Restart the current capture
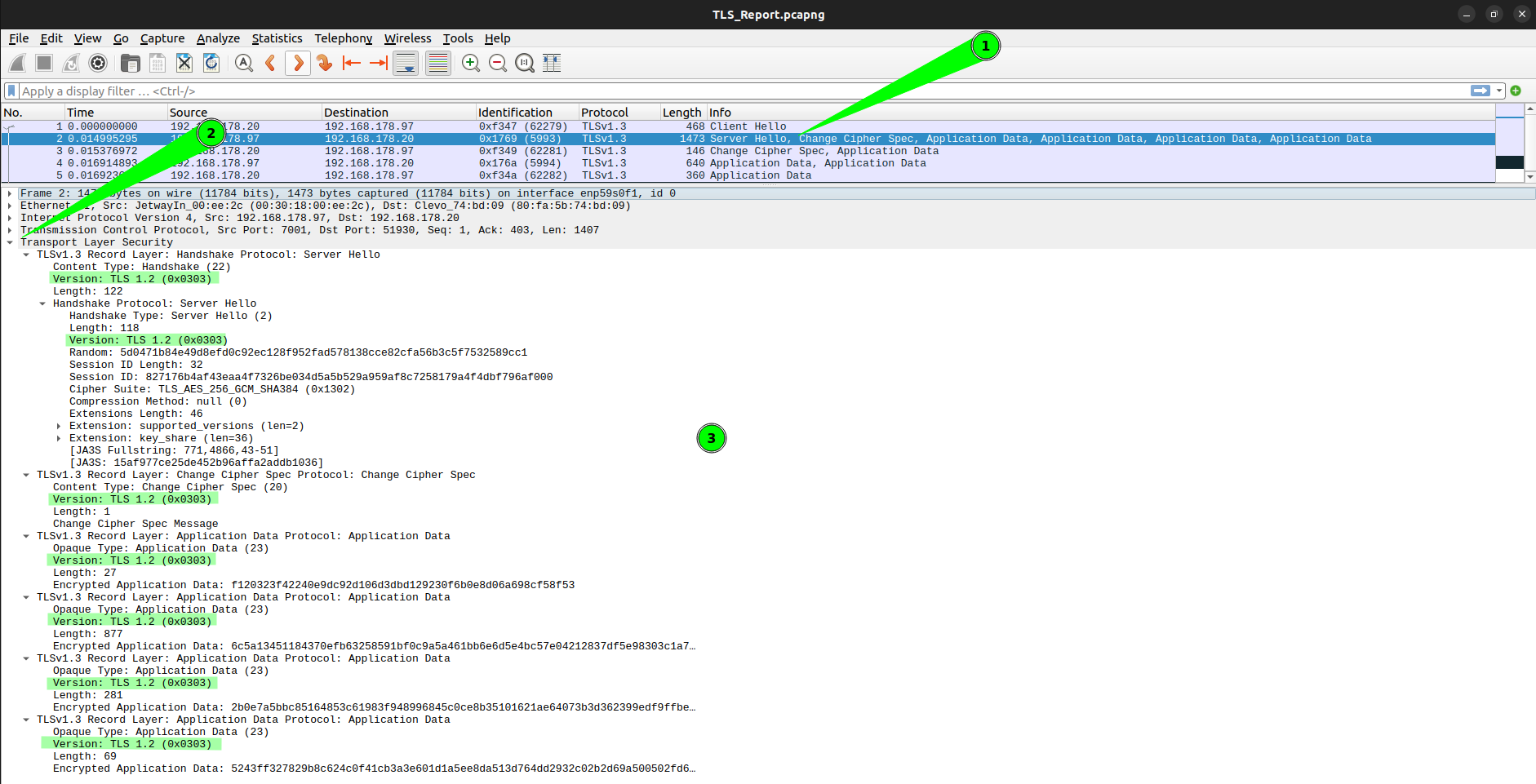1536x784 pixels. tap(70, 63)
